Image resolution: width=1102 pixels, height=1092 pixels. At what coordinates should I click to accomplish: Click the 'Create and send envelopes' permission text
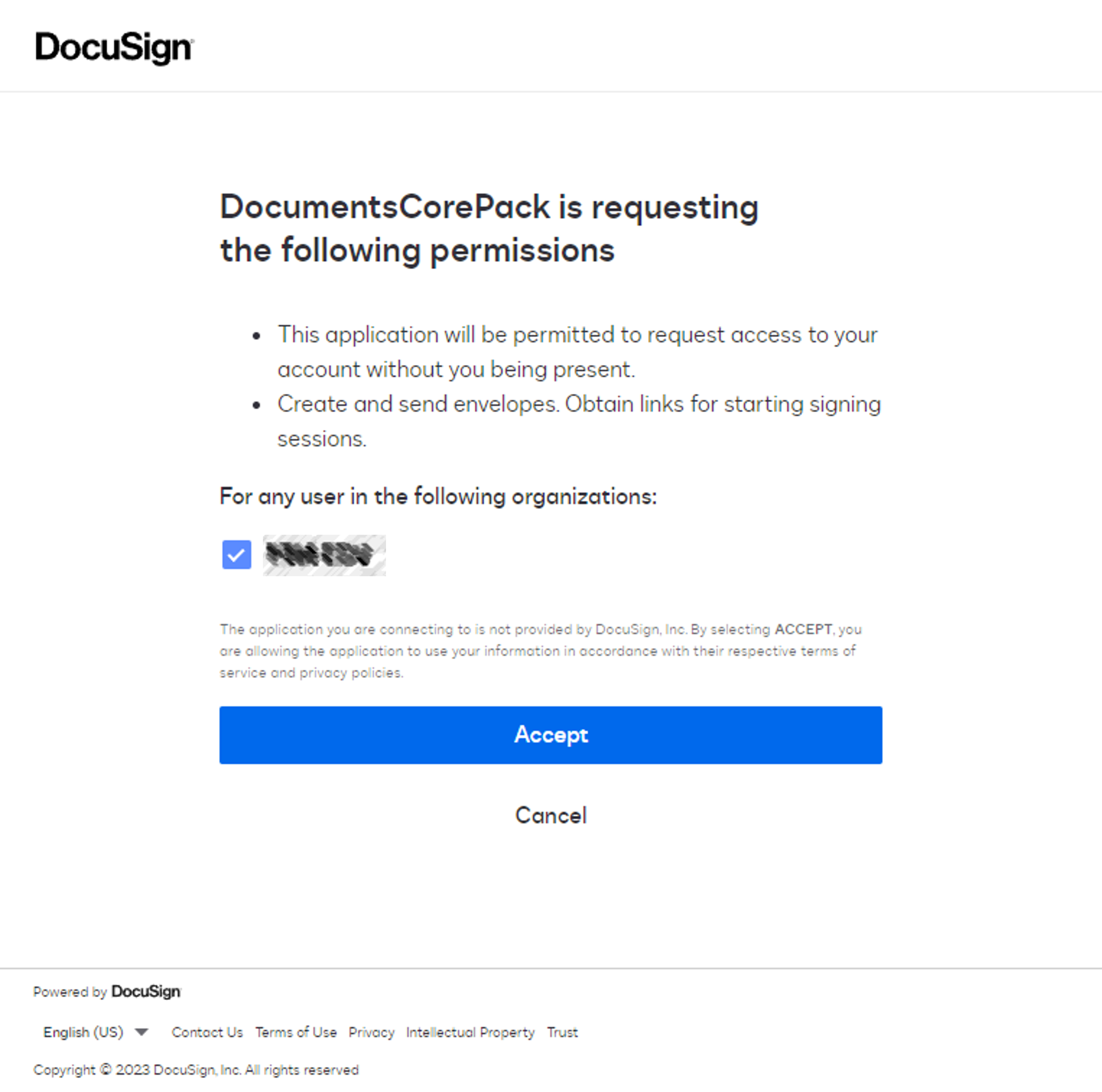click(579, 421)
